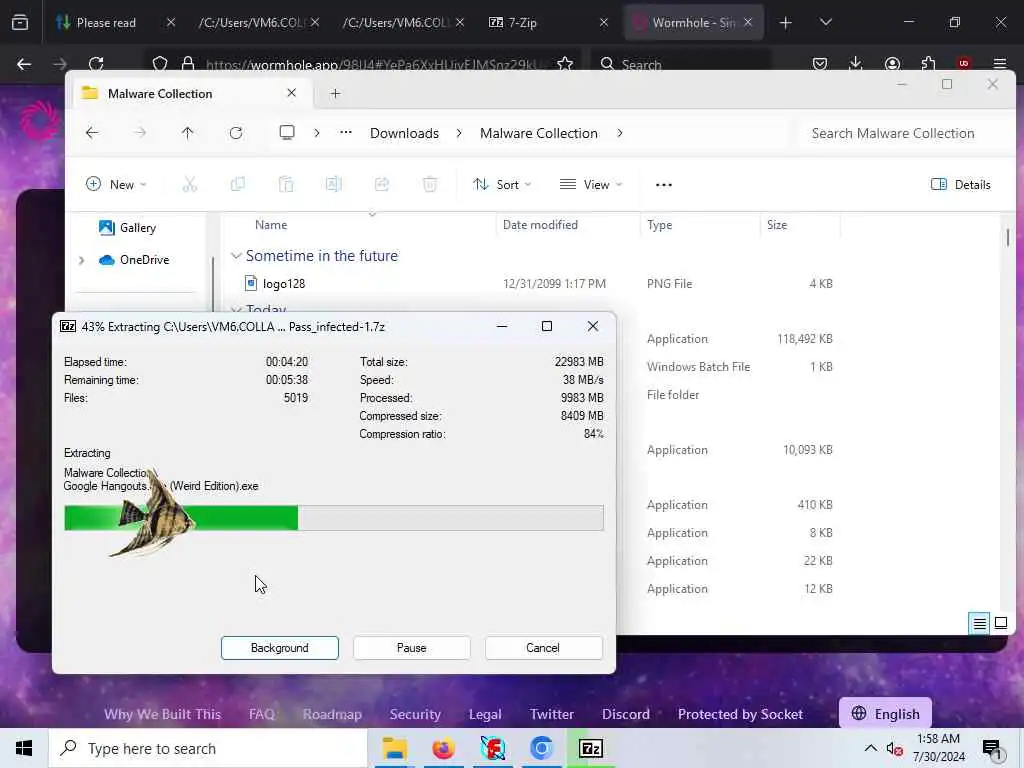The width and height of the screenshot is (1024, 768).
Task: Reload the Wormhole page
Action: 96,64
